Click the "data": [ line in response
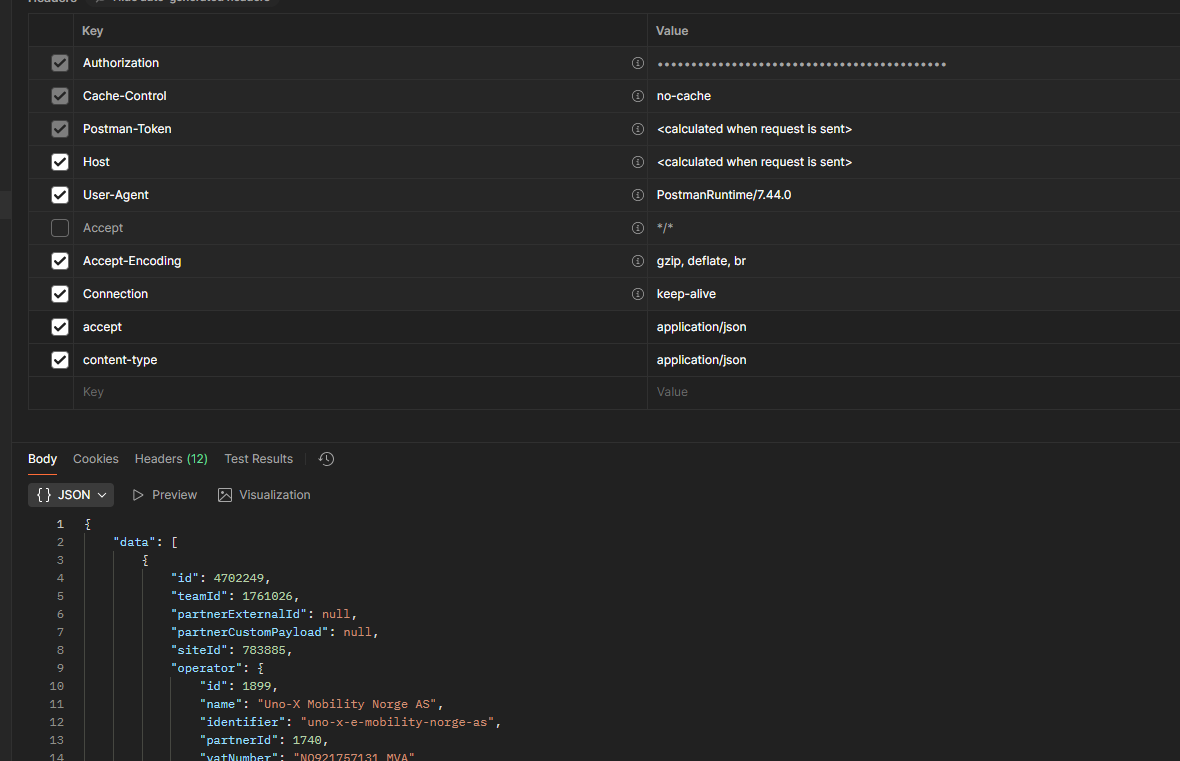This screenshot has height=761, width=1180. (145, 542)
